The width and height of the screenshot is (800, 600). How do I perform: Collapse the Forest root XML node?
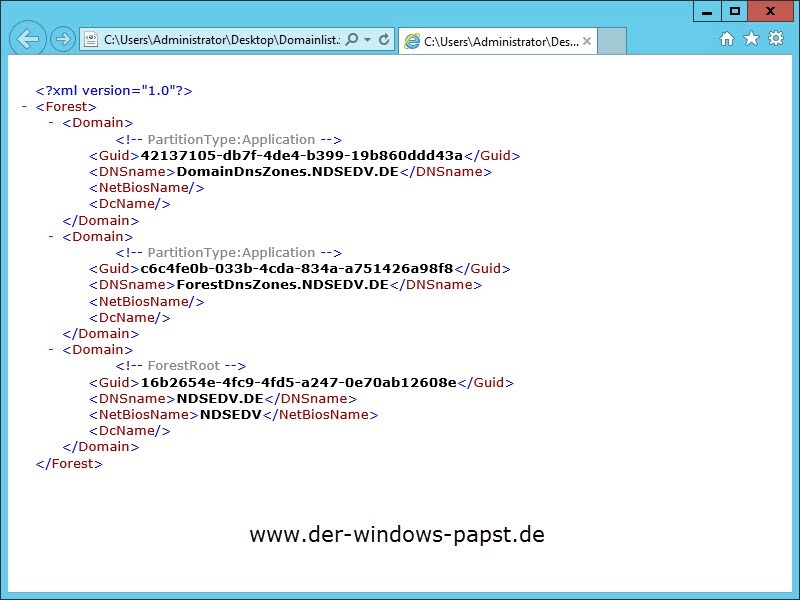coord(24,107)
